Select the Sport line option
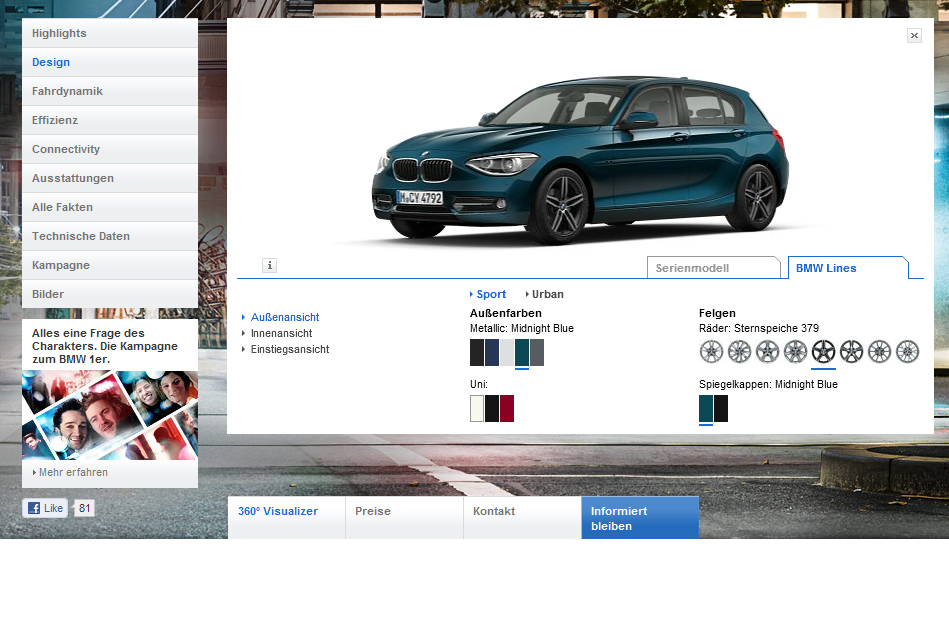 pos(490,294)
